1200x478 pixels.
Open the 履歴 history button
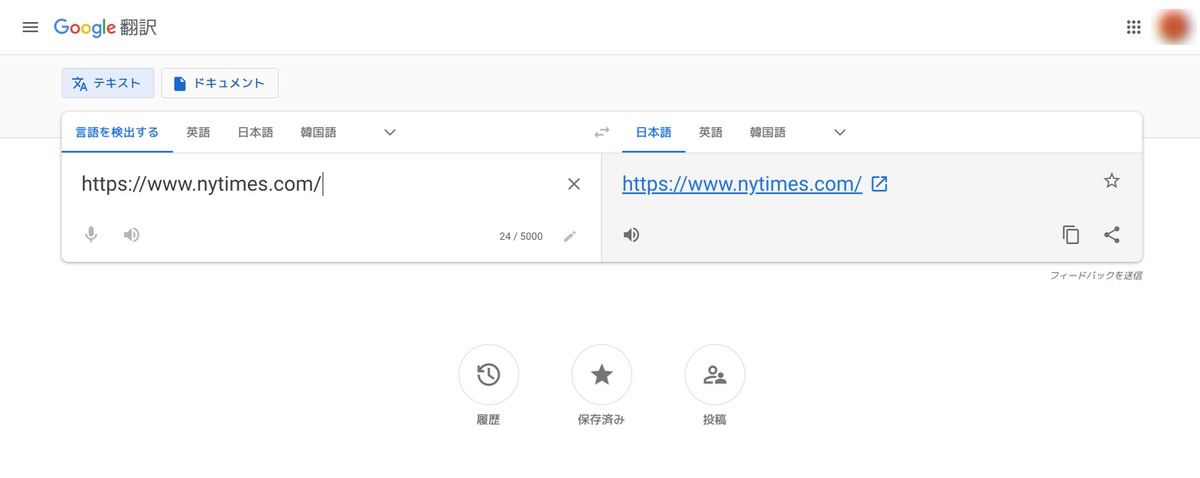[x=488, y=375]
